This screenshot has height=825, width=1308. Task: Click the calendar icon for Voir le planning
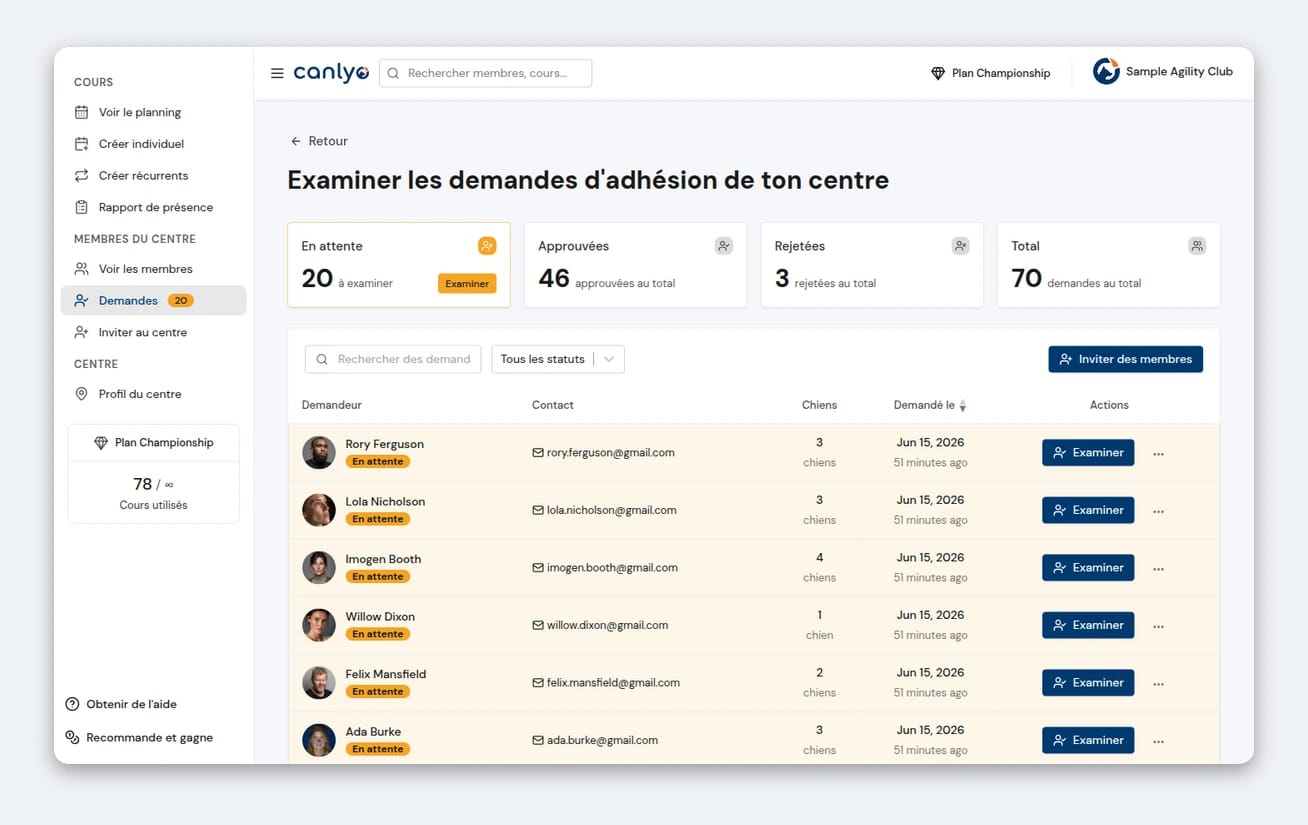click(82, 112)
